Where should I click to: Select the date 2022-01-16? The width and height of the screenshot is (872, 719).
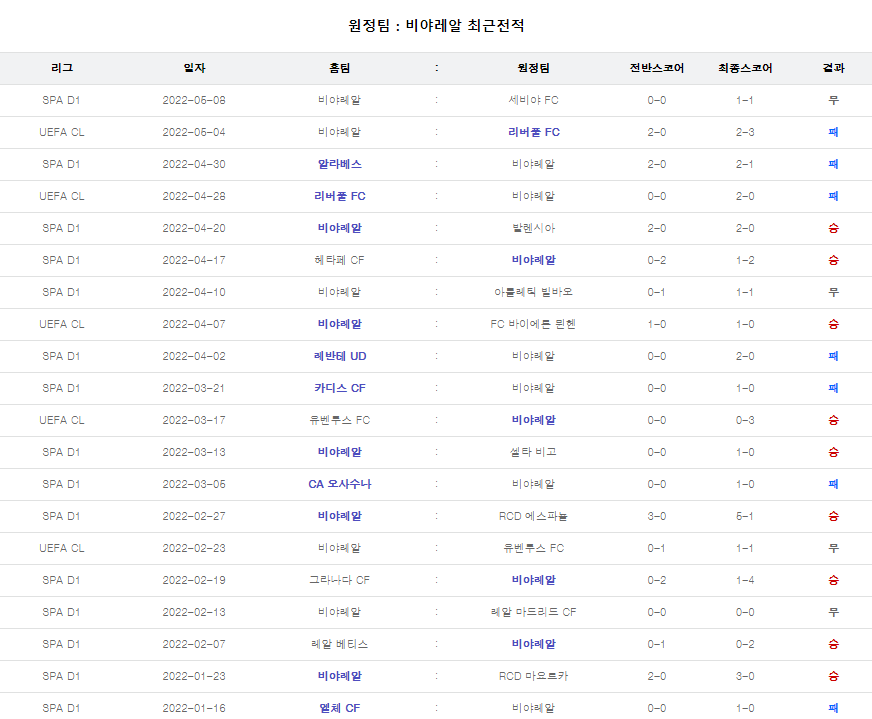tap(194, 708)
